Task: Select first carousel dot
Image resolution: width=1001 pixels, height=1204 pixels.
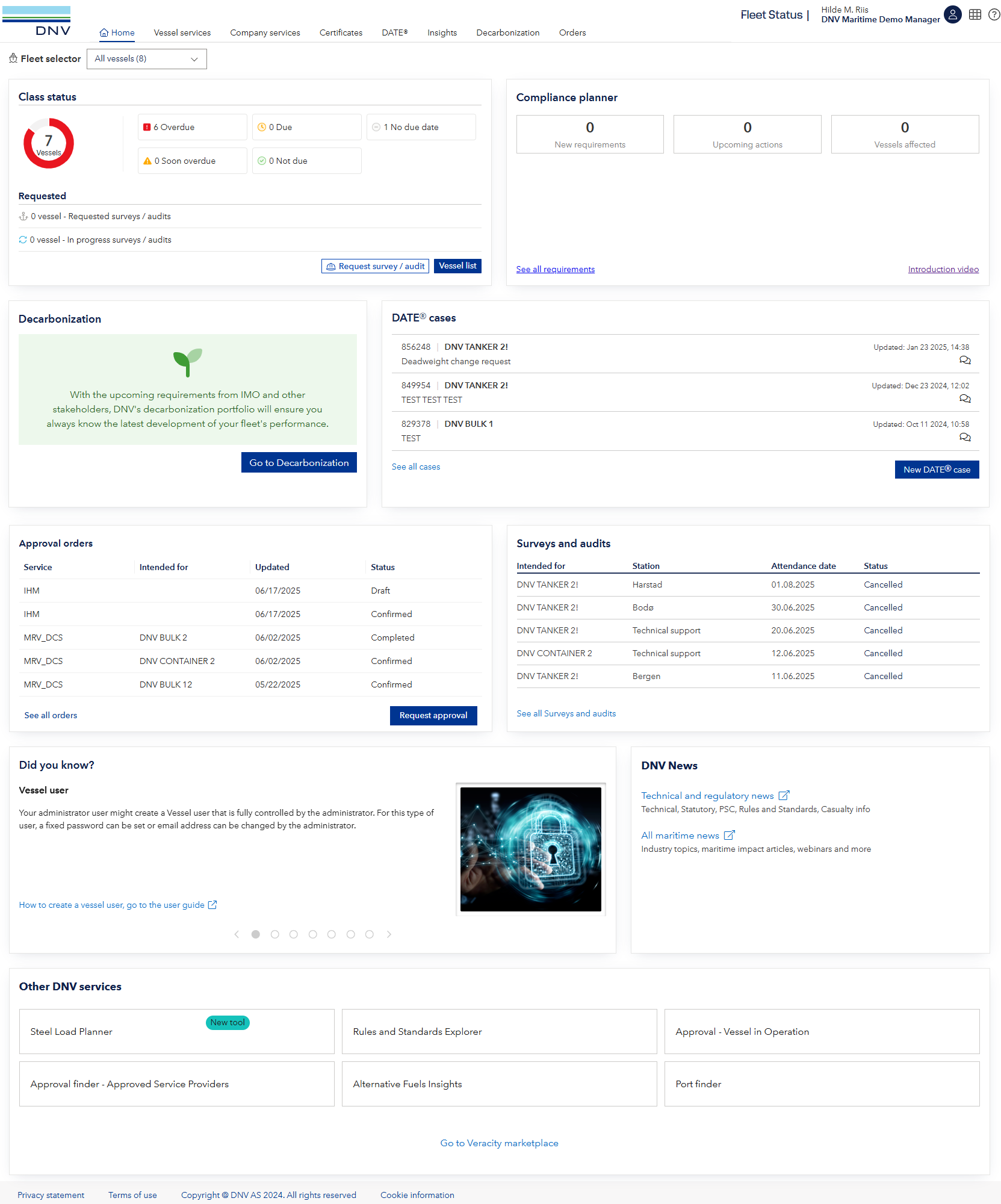Action: click(256, 934)
